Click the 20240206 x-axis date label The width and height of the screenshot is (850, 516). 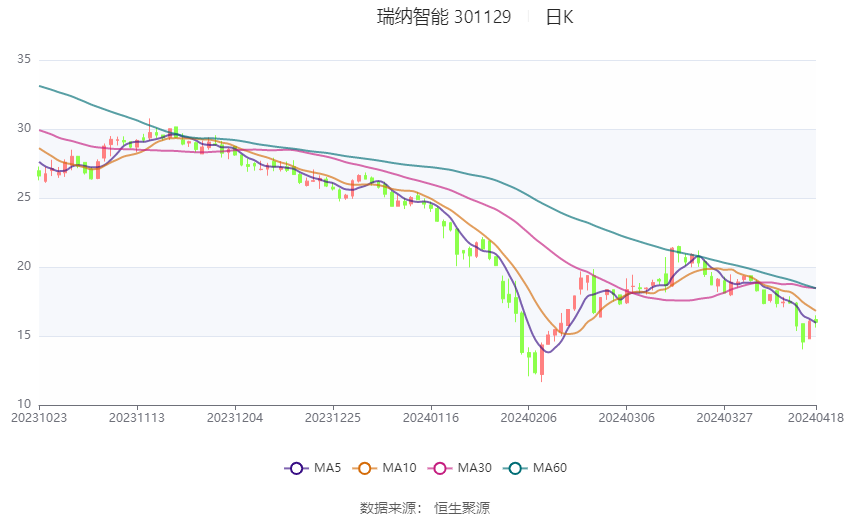529,418
